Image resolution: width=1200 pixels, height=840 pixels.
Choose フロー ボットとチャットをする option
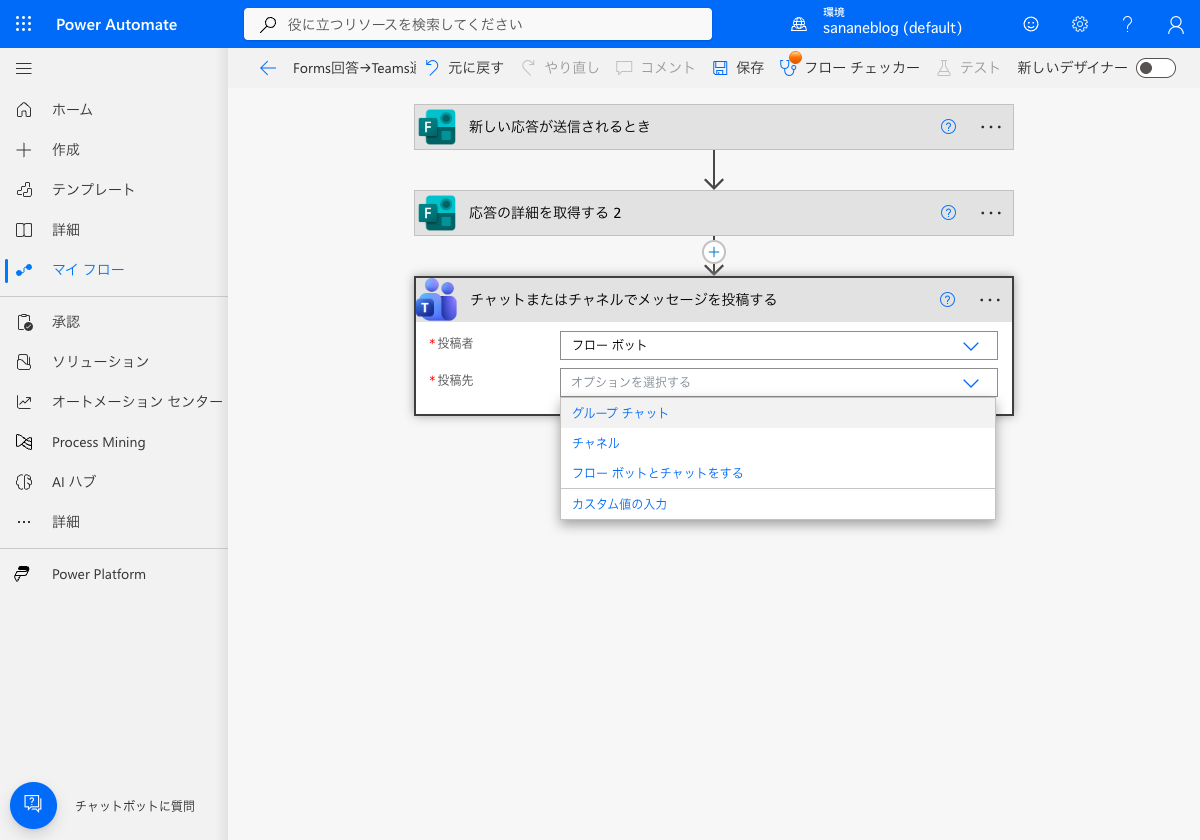click(778, 473)
